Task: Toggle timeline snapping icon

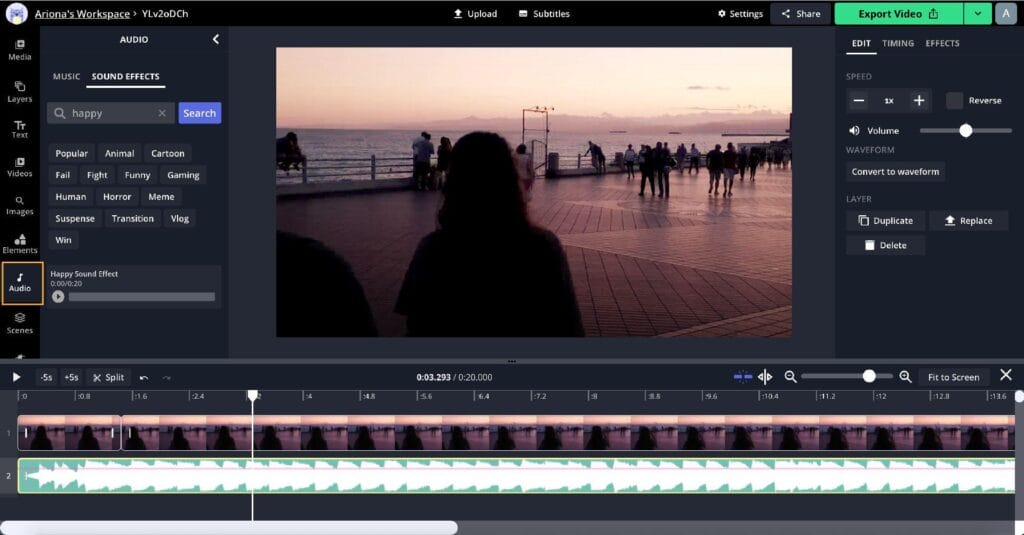Action: (x=743, y=377)
